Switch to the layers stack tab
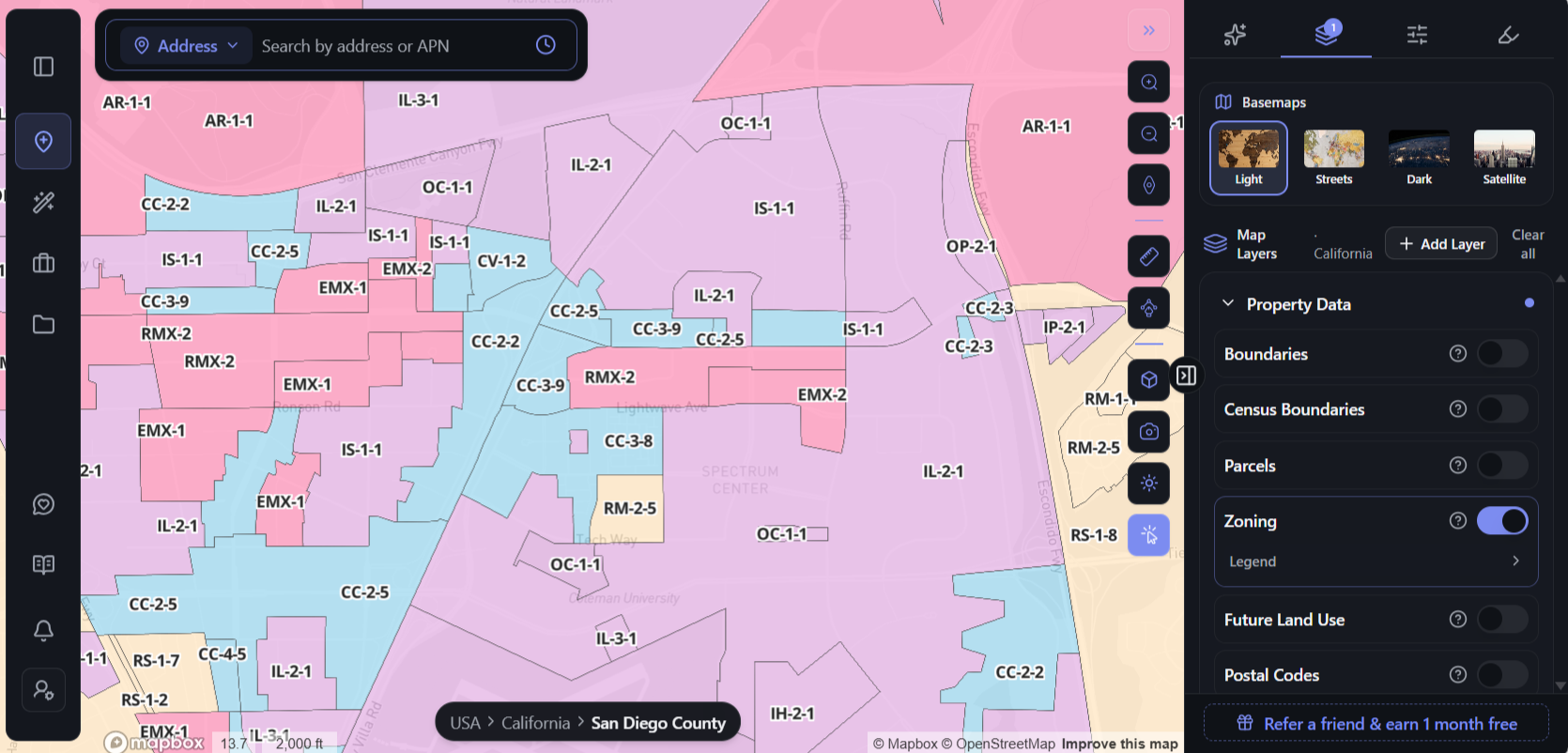The image size is (1568, 753). [x=1326, y=34]
